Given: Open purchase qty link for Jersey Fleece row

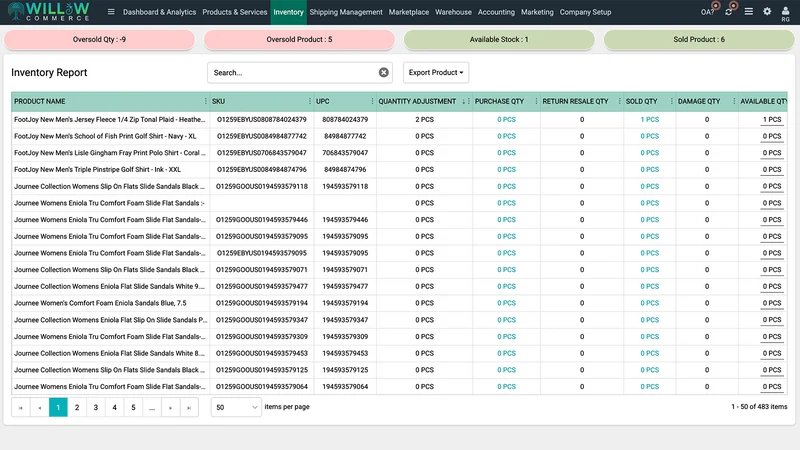Looking at the screenshot, I should (x=507, y=119).
